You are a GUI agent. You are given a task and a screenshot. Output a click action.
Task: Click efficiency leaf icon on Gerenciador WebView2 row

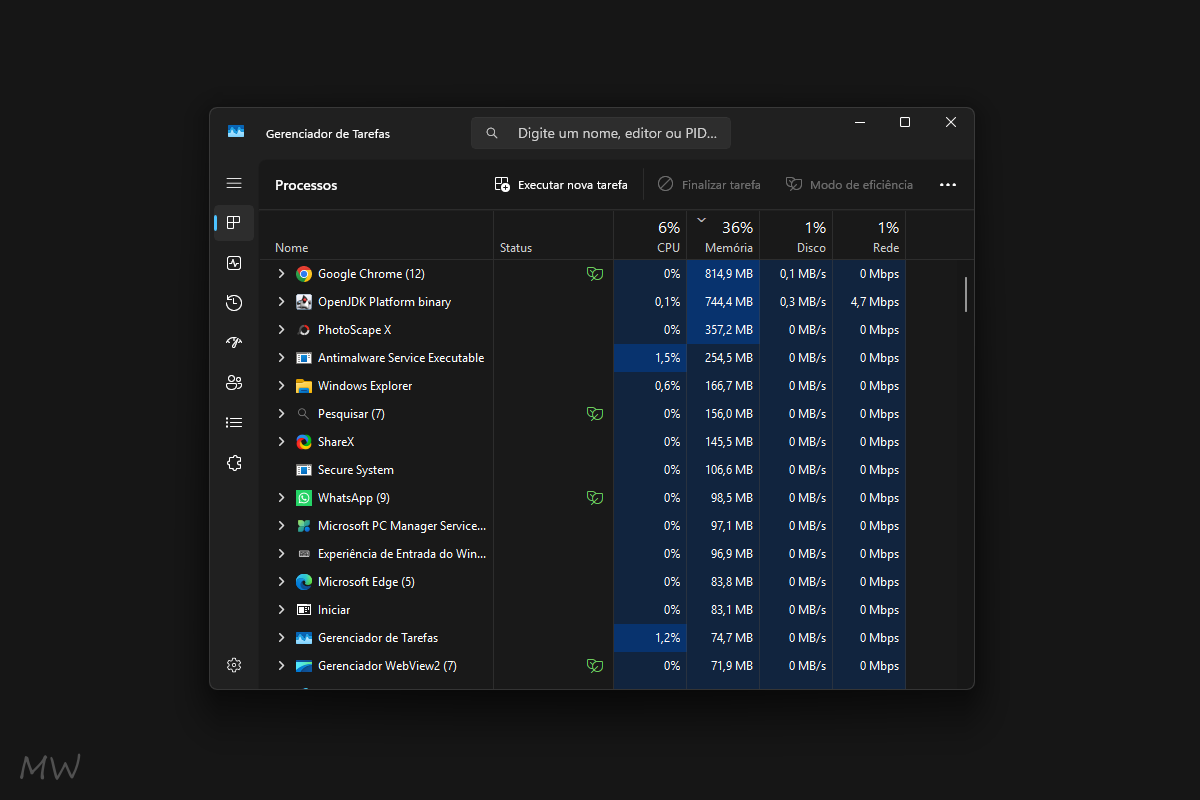coord(595,666)
